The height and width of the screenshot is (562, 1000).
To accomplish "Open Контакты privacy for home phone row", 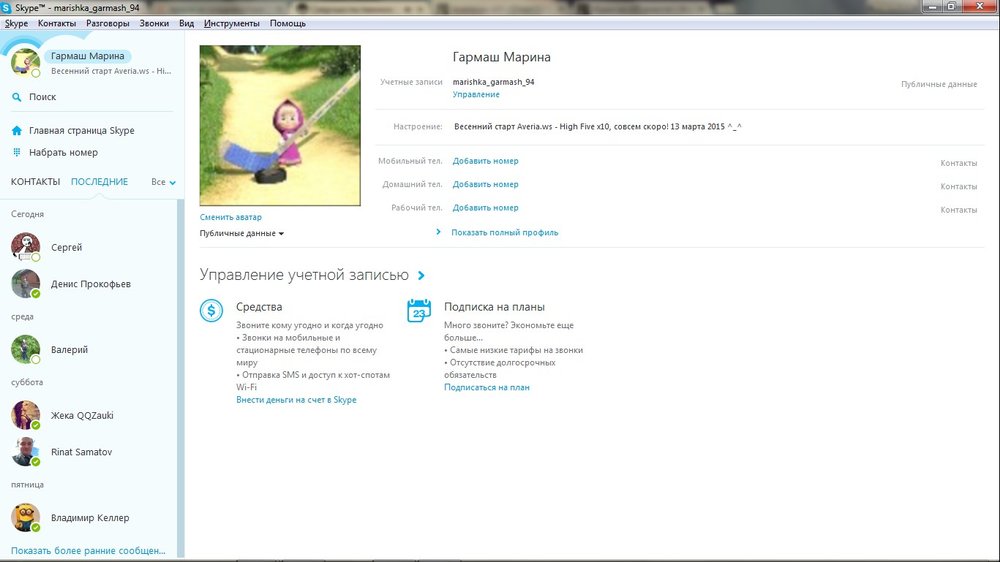I will click(959, 186).
